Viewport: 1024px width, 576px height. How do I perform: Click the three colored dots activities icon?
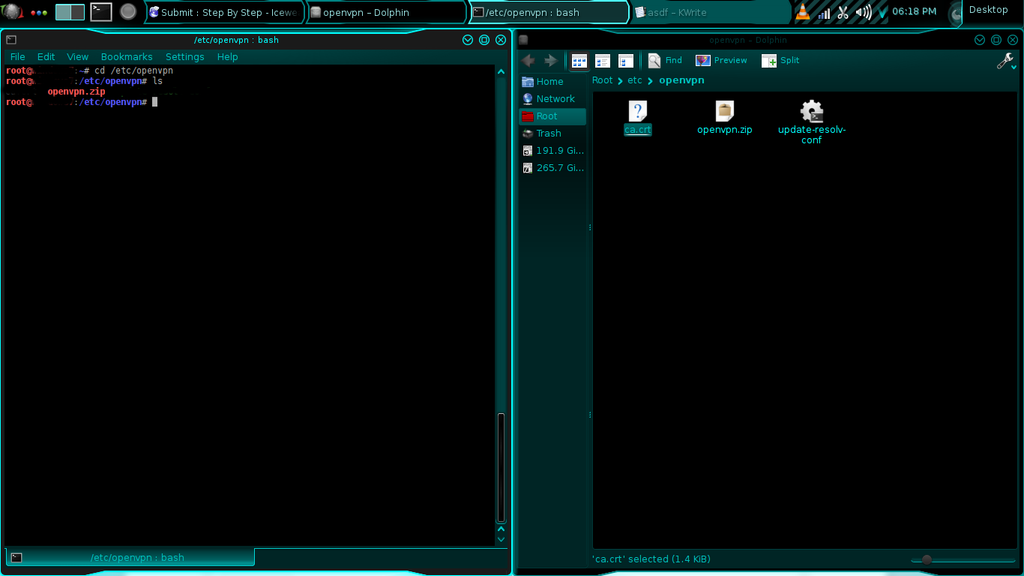pyautogui.click(x=39, y=12)
